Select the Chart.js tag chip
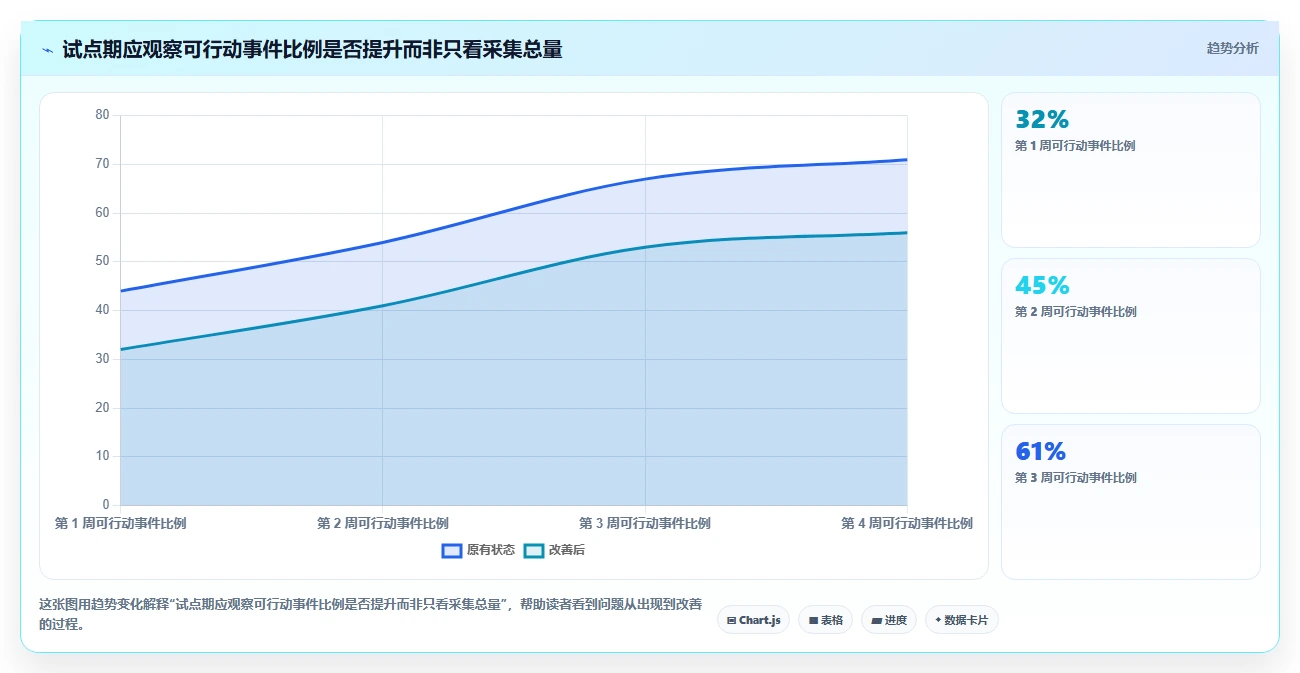The height and width of the screenshot is (673, 1300). tap(753, 620)
